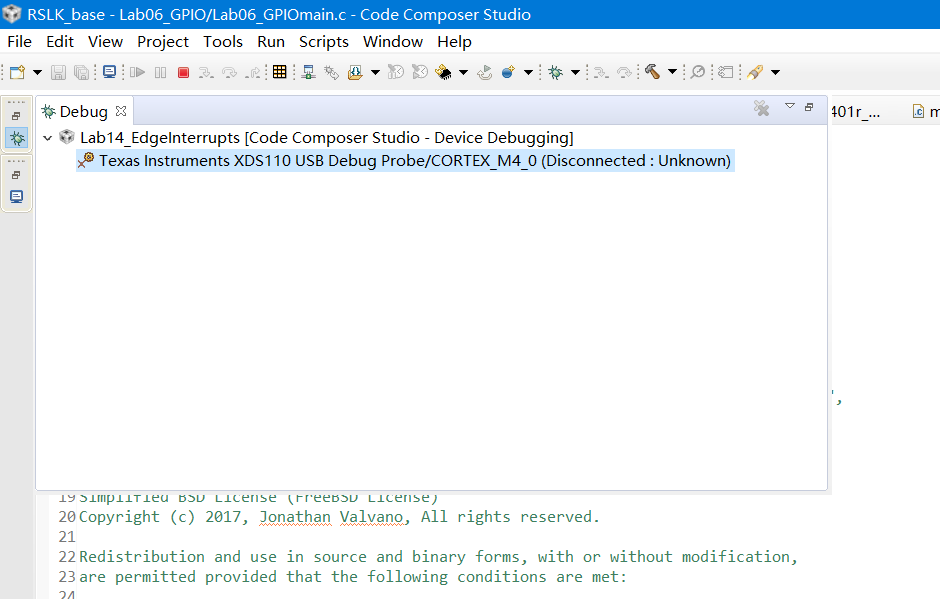Click the Load Program folder icon
The width and height of the screenshot is (940, 599).
(355, 73)
